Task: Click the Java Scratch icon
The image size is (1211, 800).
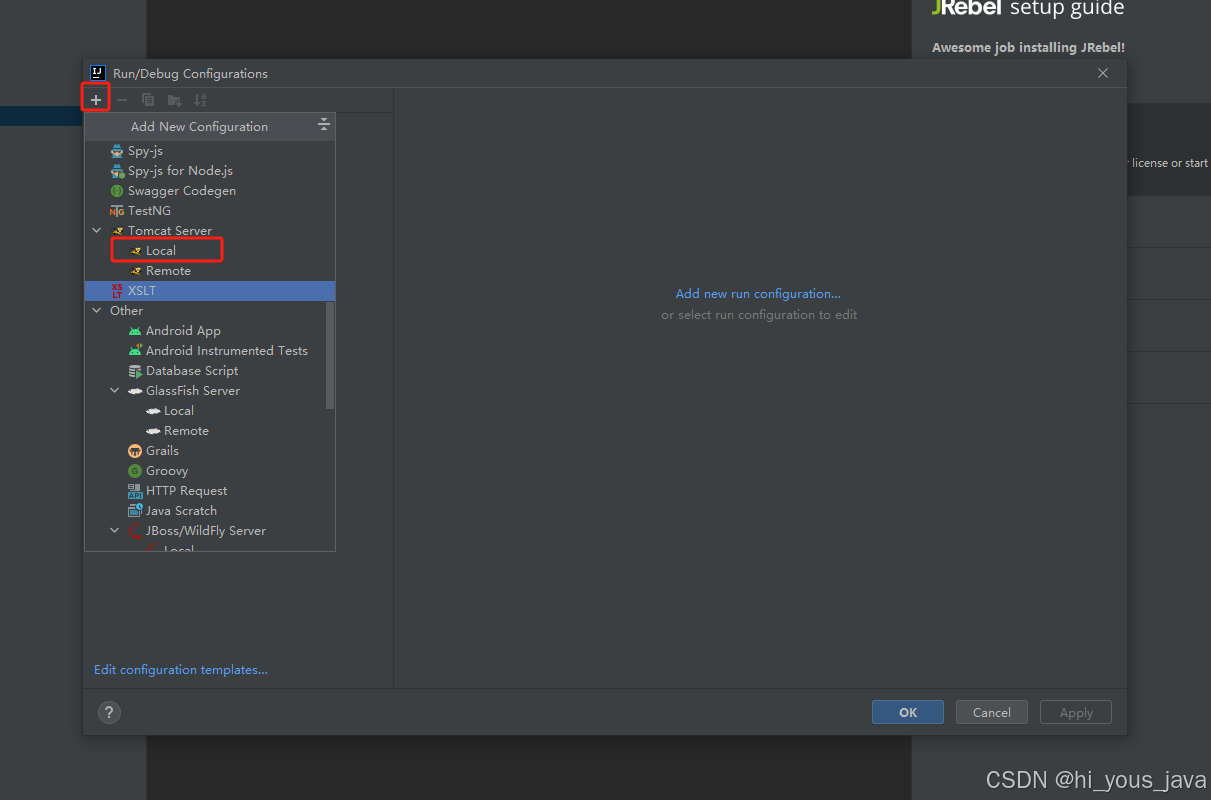Action: 135,511
